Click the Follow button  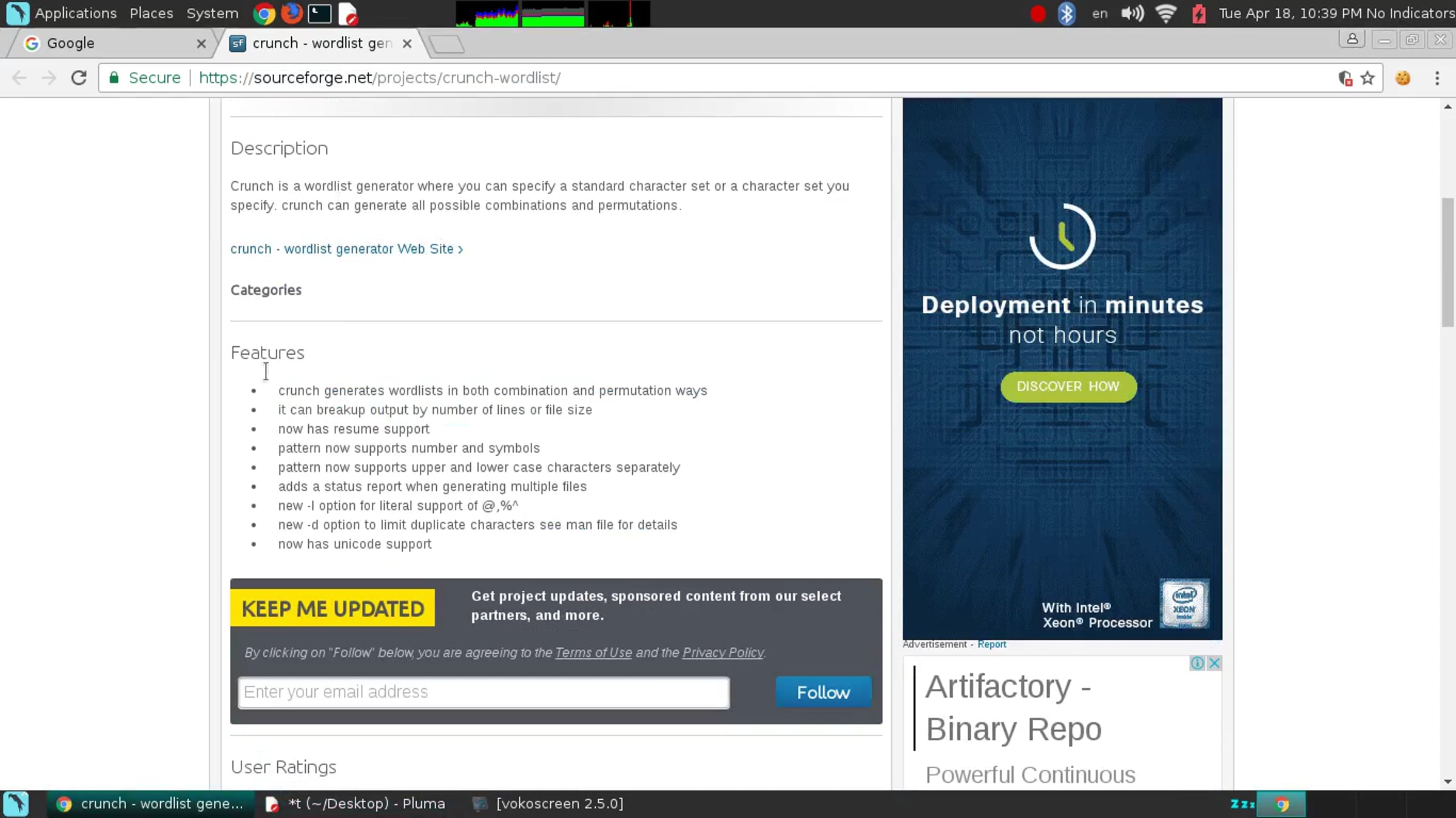pos(823,692)
